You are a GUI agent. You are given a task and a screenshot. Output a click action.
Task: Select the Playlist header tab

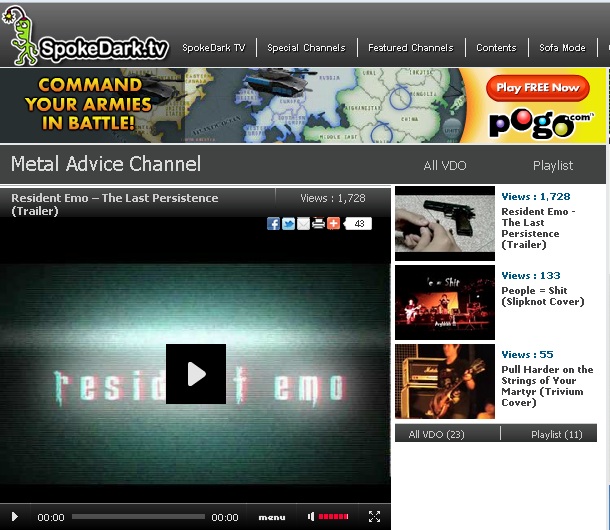553,165
